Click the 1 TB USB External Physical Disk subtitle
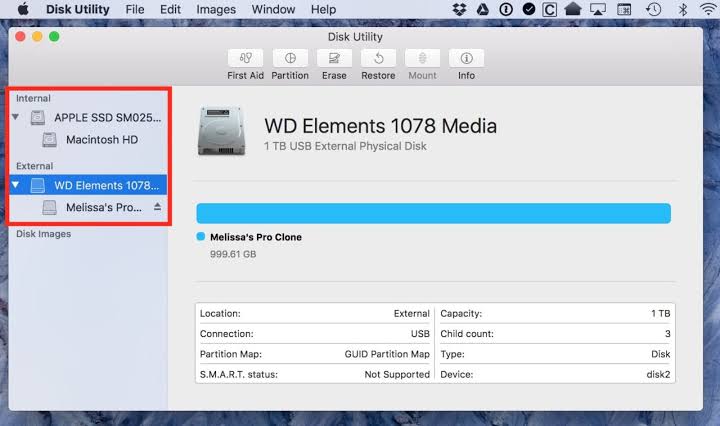The image size is (720, 426). pos(345,146)
